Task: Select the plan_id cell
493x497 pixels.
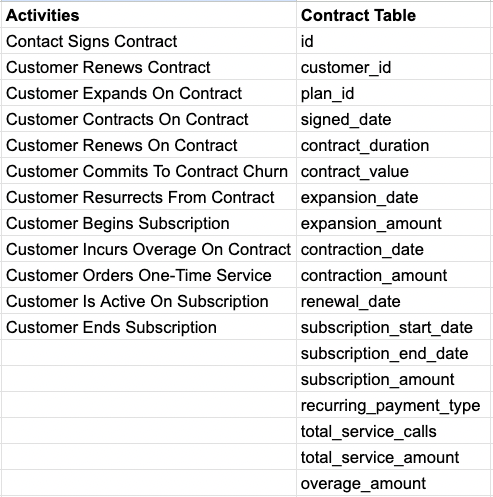Action: [393, 93]
